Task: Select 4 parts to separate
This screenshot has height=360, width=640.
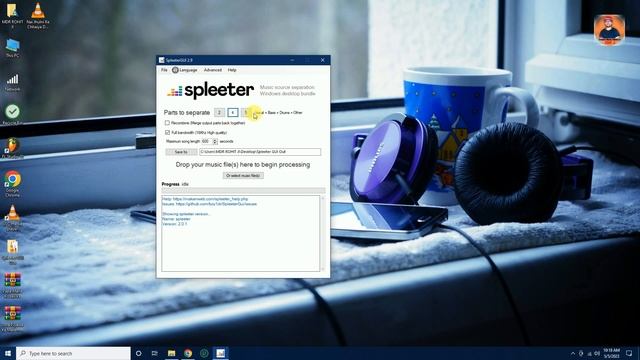Action: [233, 112]
